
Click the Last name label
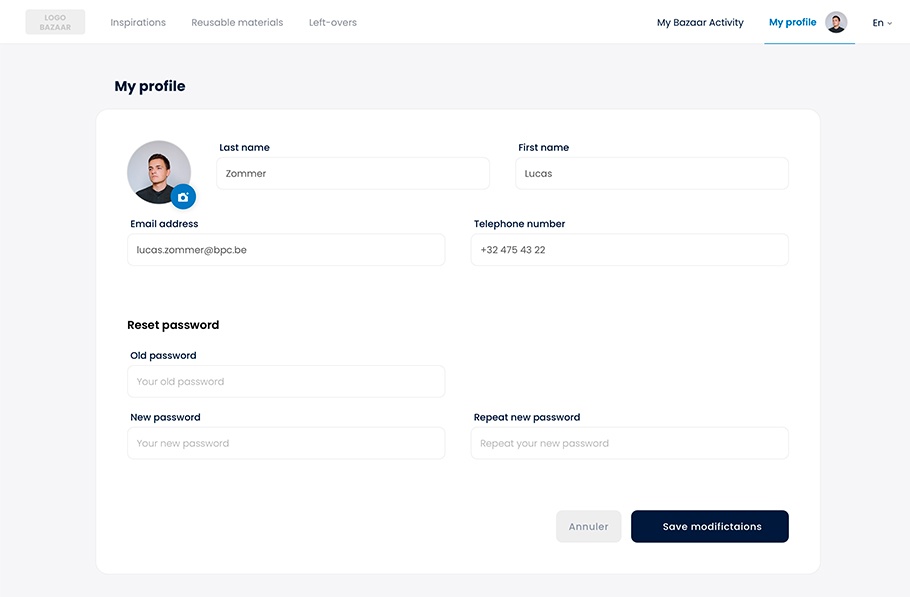244,147
